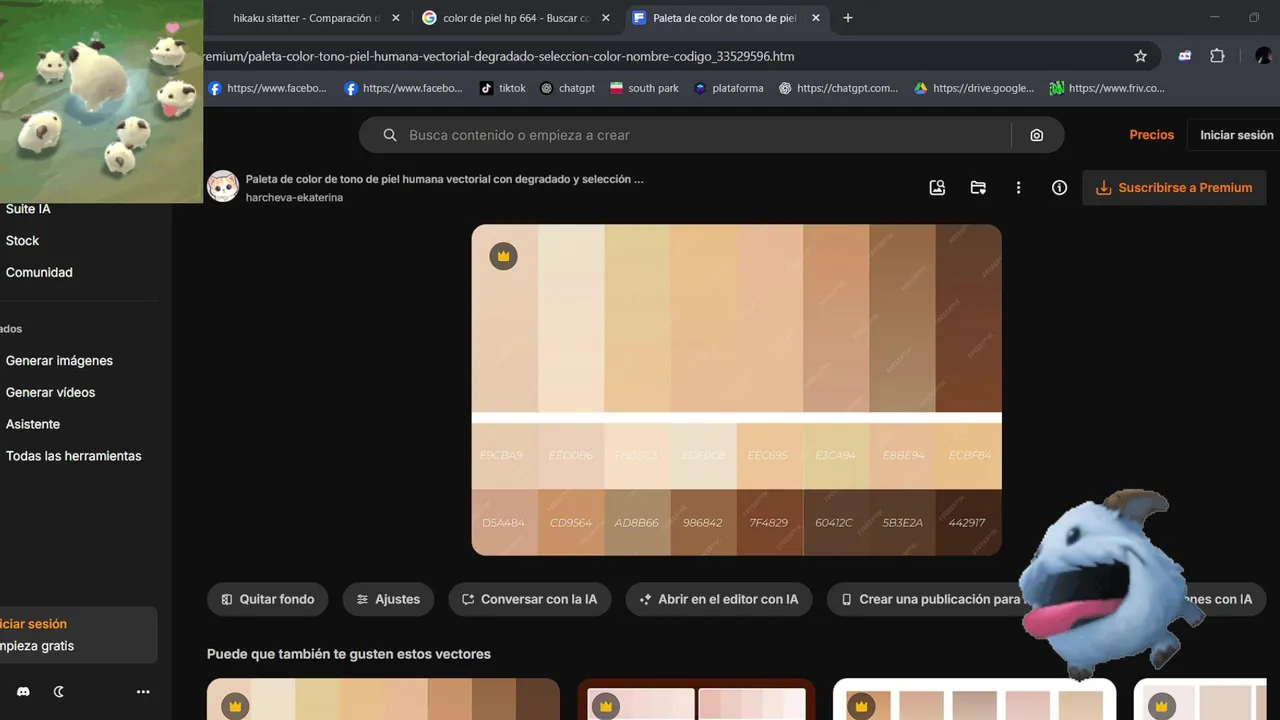The width and height of the screenshot is (1280, 720).
Task: Click the sidebar Iniciar sesión empieza gratis box
Action: point(78,635)
